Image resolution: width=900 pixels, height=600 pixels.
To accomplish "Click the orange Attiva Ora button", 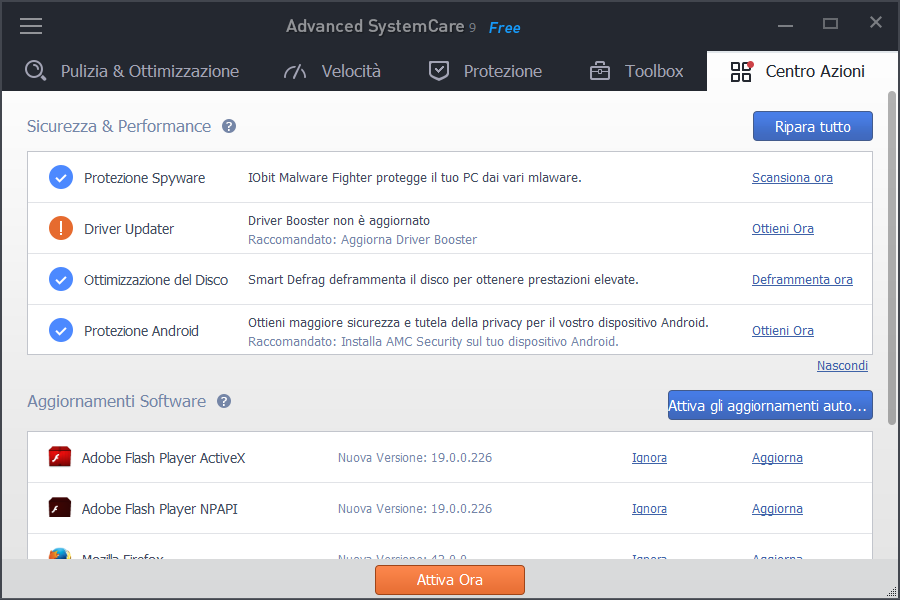I will (x=450, y=580).
